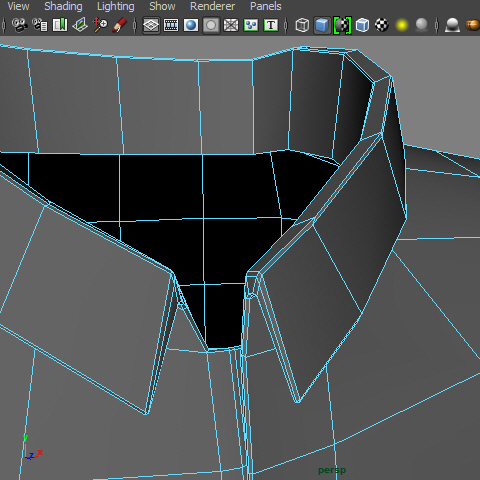Toggle the viewport Grid display
Viewport: 480px width, 480px height.
click(x=151, y=25)
